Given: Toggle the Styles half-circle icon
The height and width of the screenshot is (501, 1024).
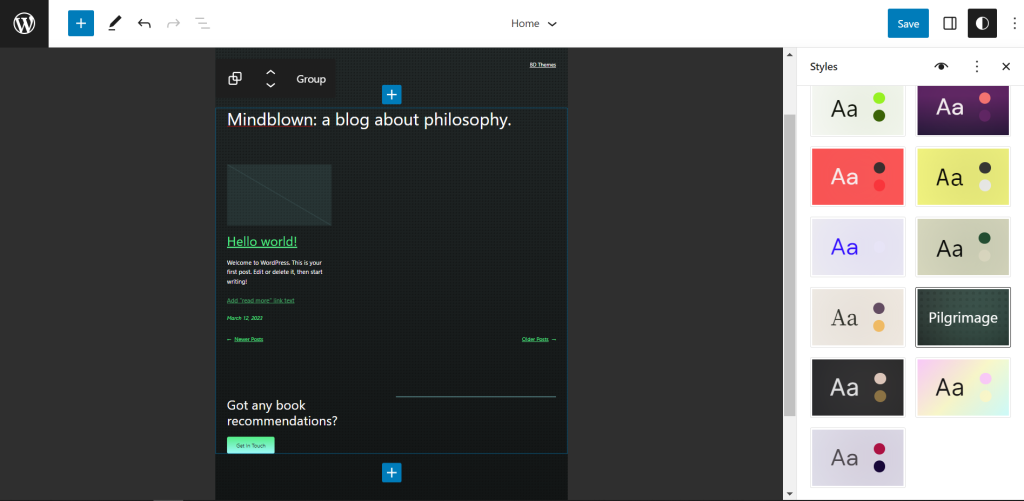Looking at the screenshot, I should [982, 24].
